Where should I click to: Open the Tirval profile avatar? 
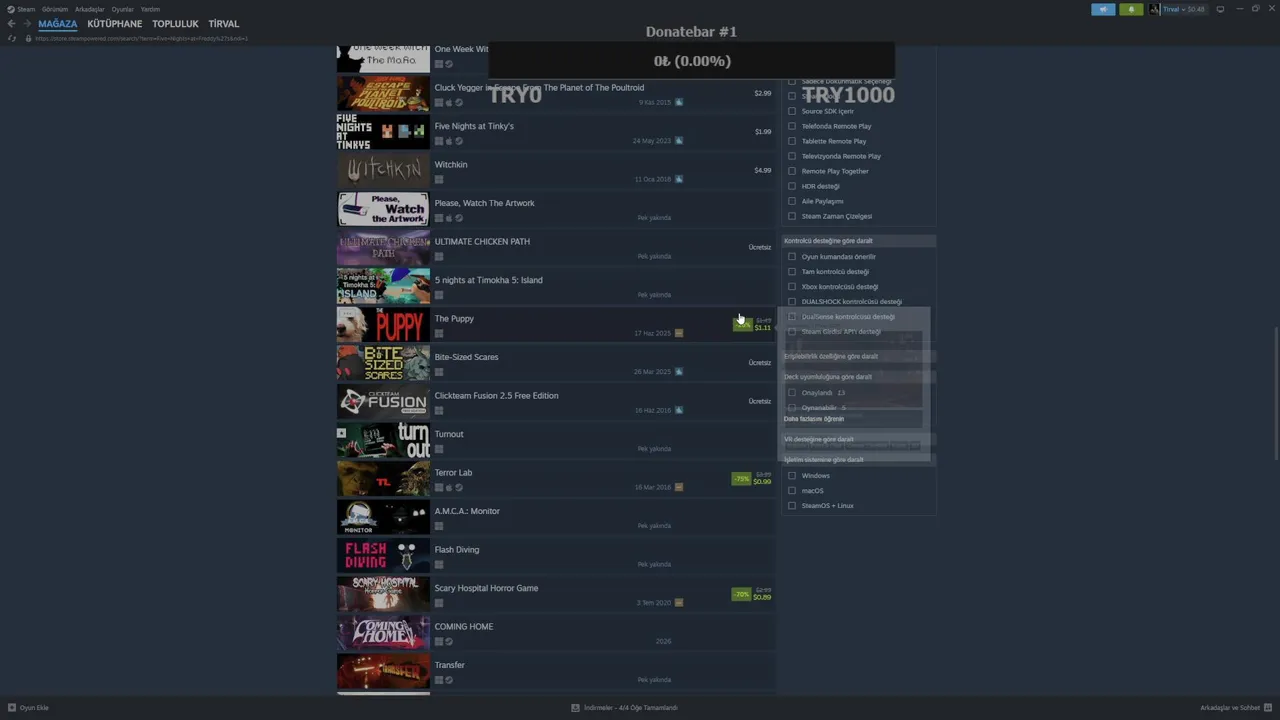click(x=1155, y=9)
